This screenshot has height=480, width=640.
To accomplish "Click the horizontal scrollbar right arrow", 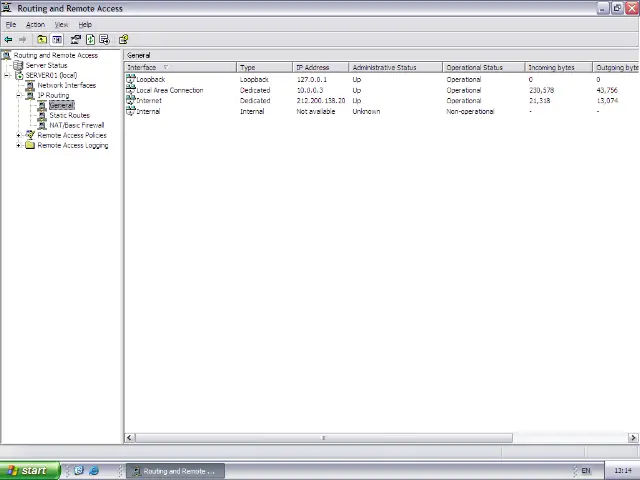I will point(633,438).
